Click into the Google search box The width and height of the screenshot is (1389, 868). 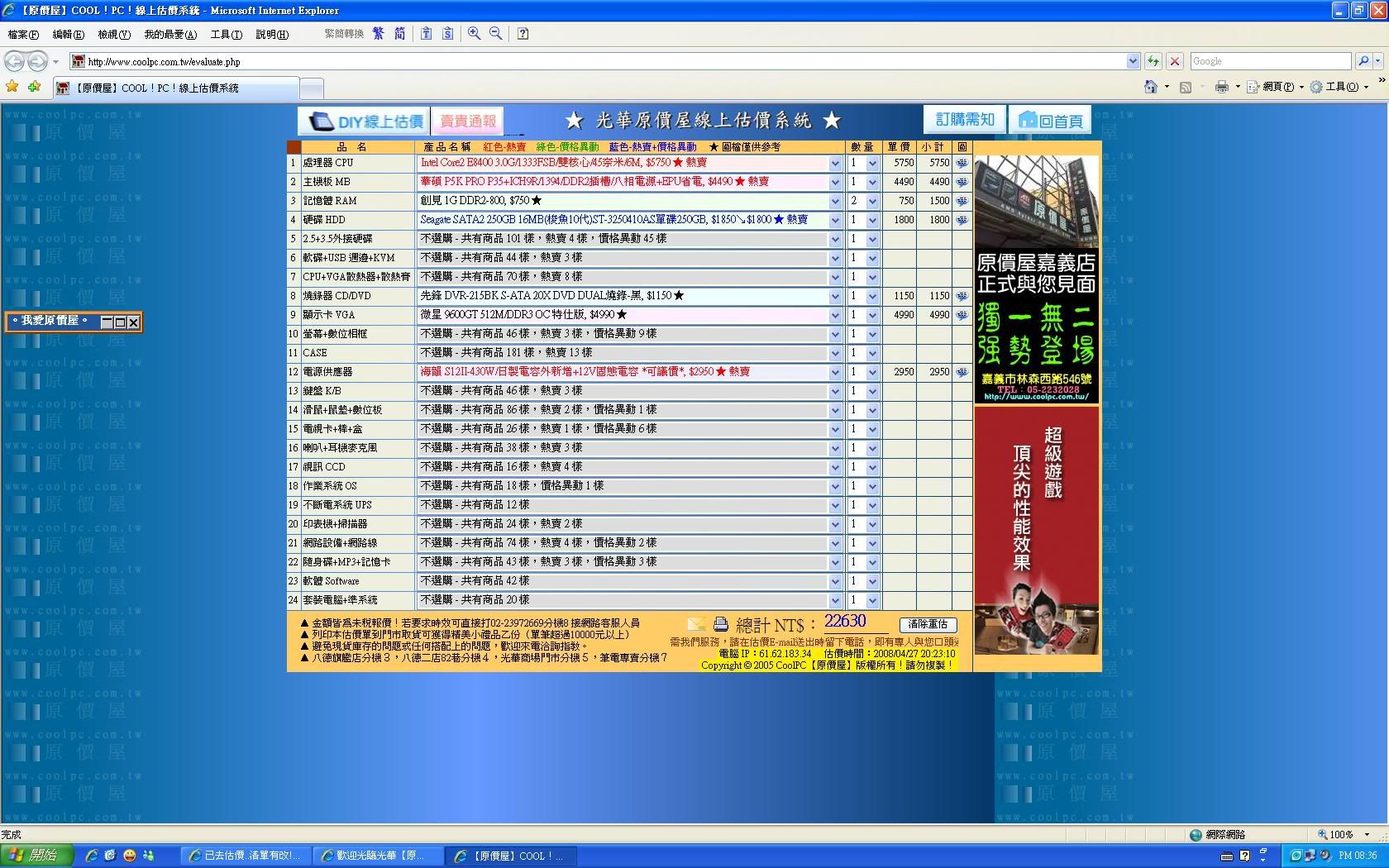(x=1271, y=61)
